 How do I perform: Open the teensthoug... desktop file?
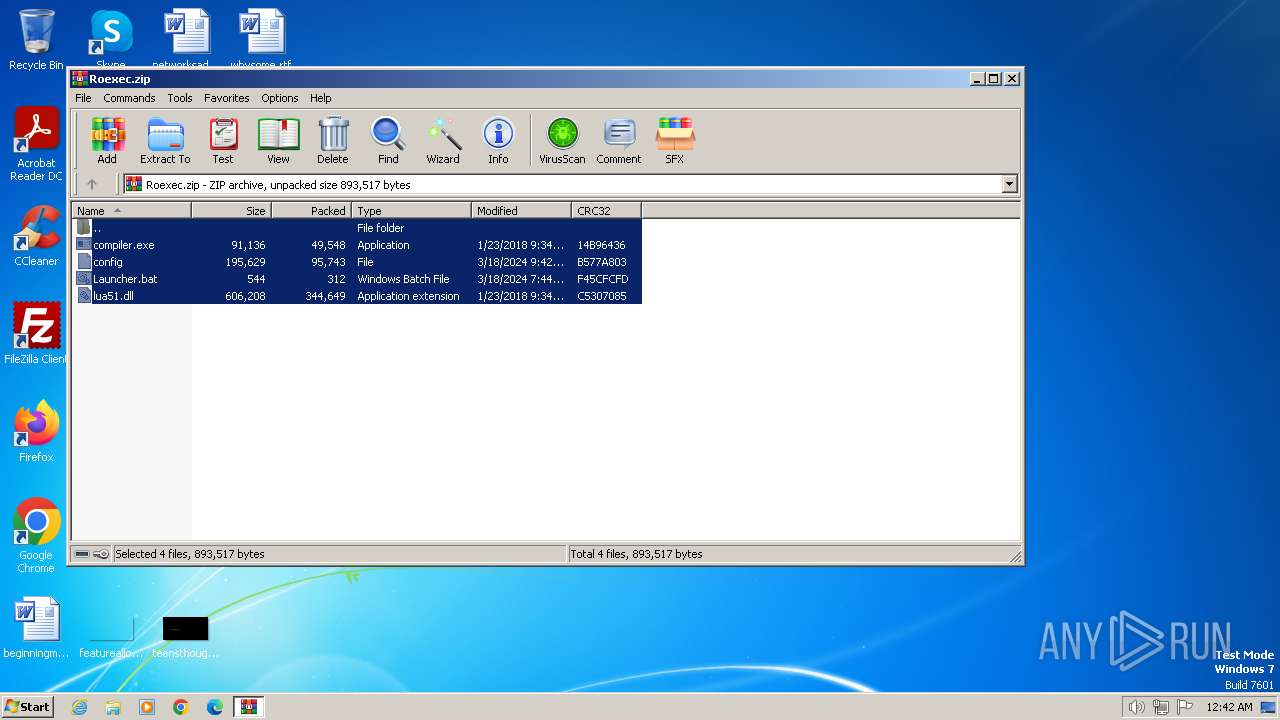tap(185, 636)
